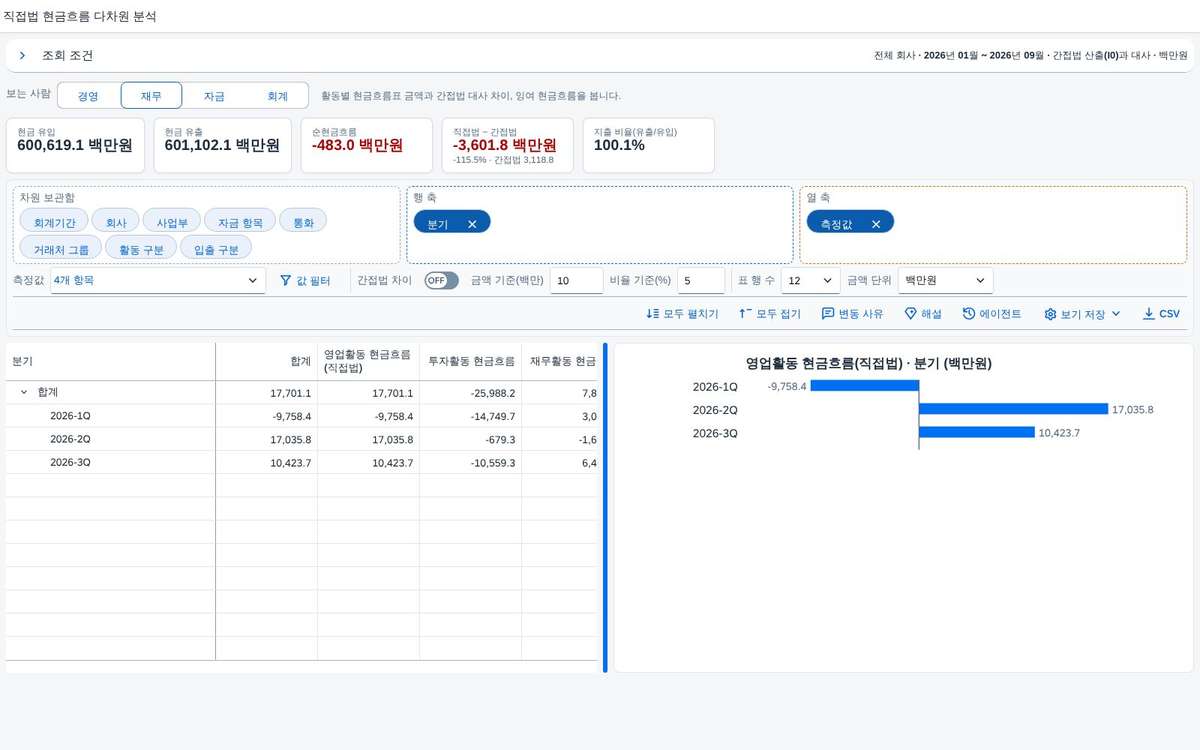Remove 측정값 from the column axis
1200x750 pixels.
point(876,224)
